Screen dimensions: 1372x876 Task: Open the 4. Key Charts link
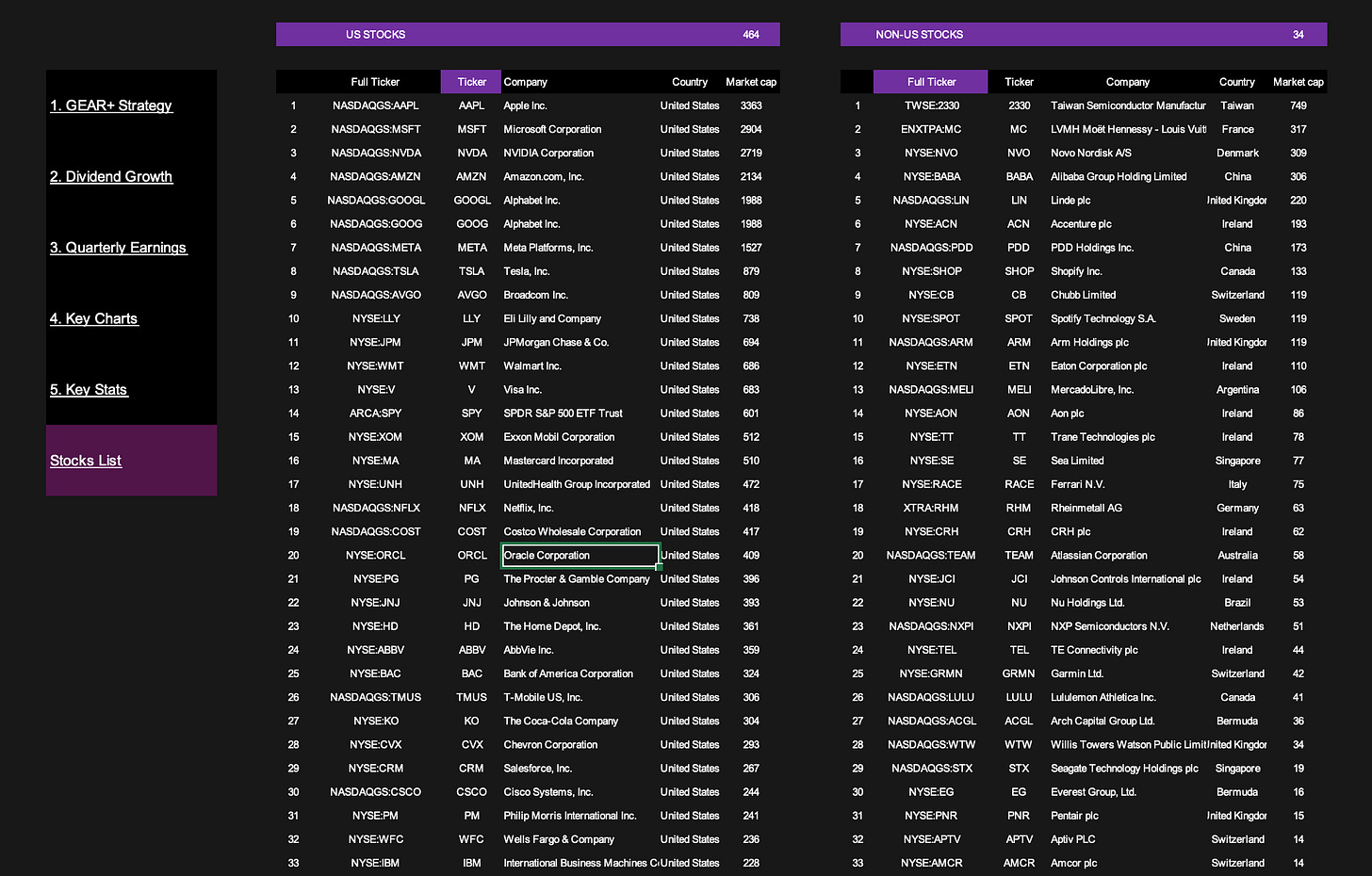[x=94, y=318]
